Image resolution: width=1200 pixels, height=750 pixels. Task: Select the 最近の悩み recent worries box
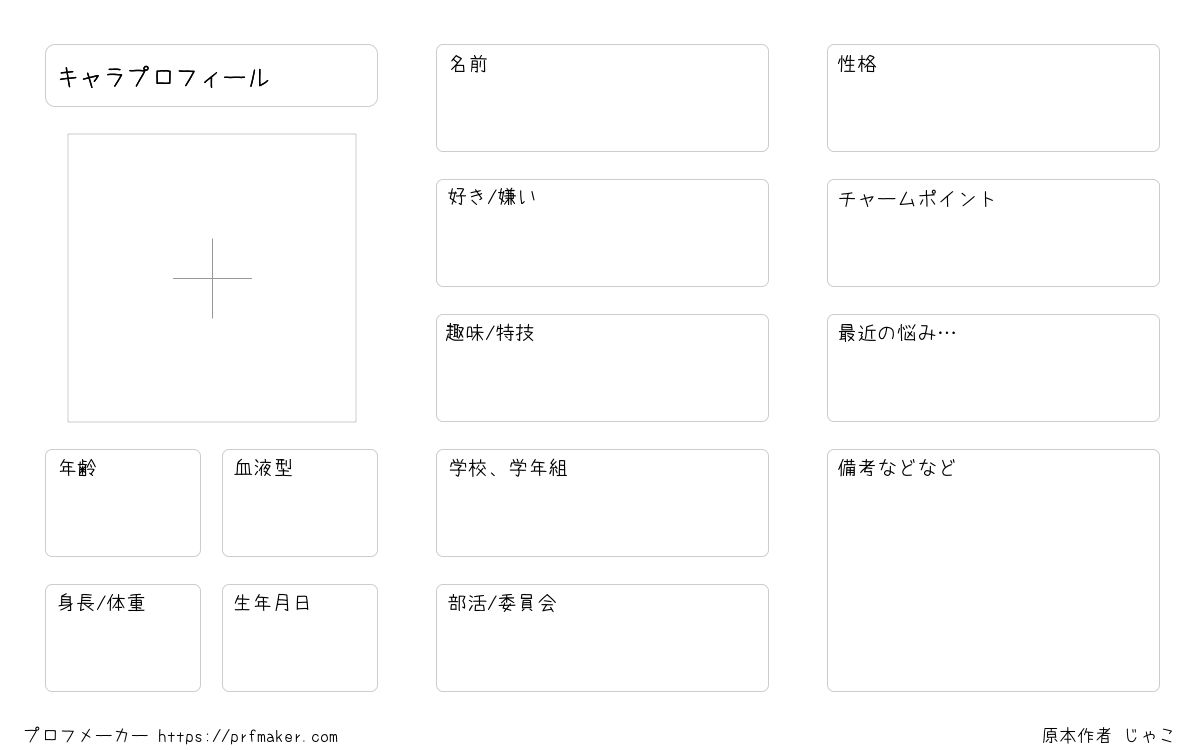[x=993, y=368]
